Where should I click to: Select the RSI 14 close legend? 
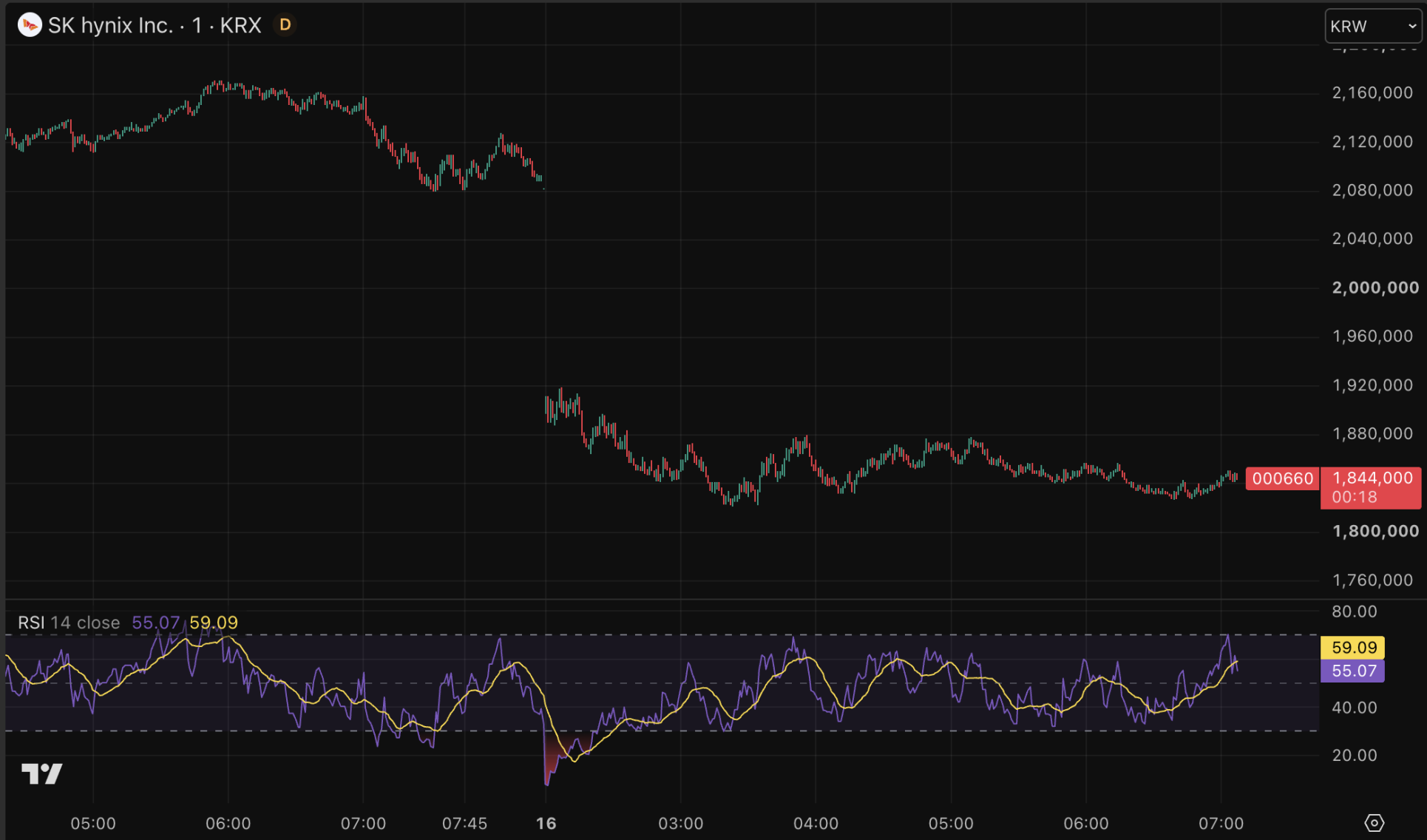click(x=69, y=623)
